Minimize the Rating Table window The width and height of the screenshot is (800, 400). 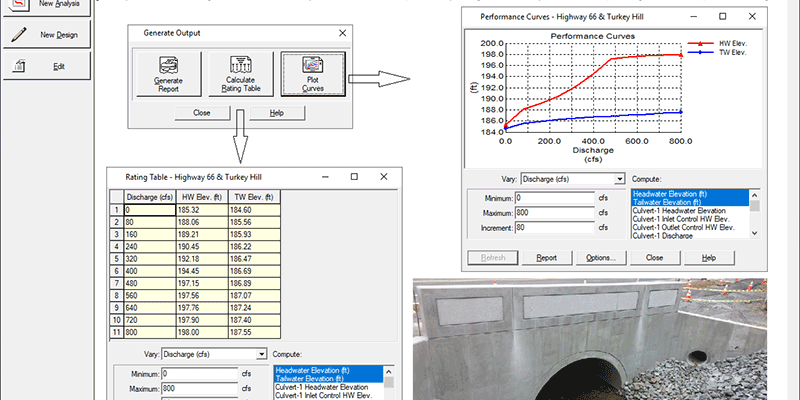(x=325, y=177)
